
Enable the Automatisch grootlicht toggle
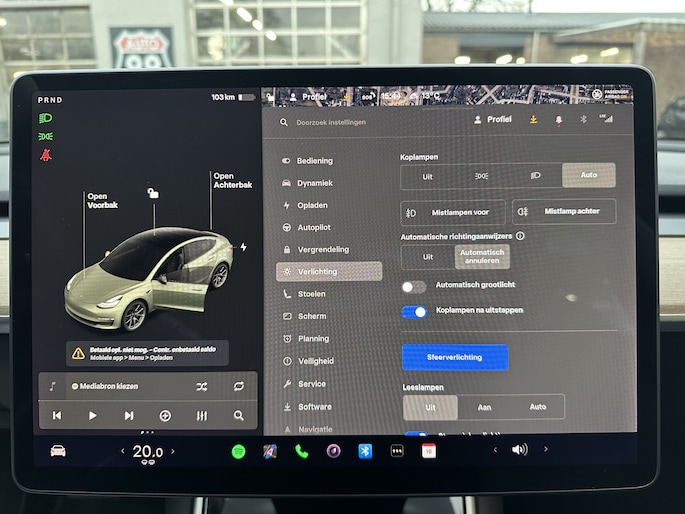tap(413, 287)
